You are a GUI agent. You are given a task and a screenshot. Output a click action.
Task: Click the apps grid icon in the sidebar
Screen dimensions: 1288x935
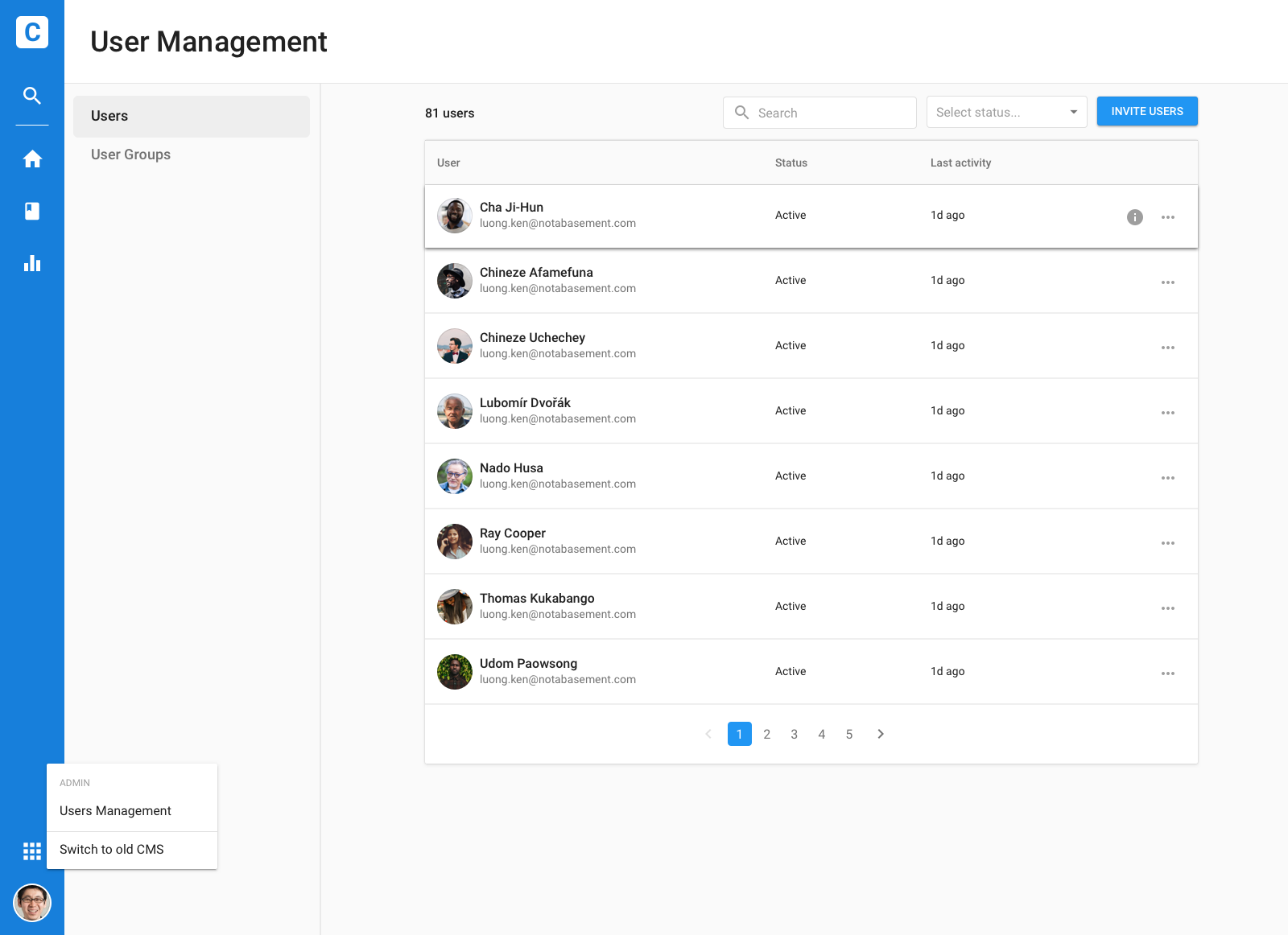click(32, 851)
